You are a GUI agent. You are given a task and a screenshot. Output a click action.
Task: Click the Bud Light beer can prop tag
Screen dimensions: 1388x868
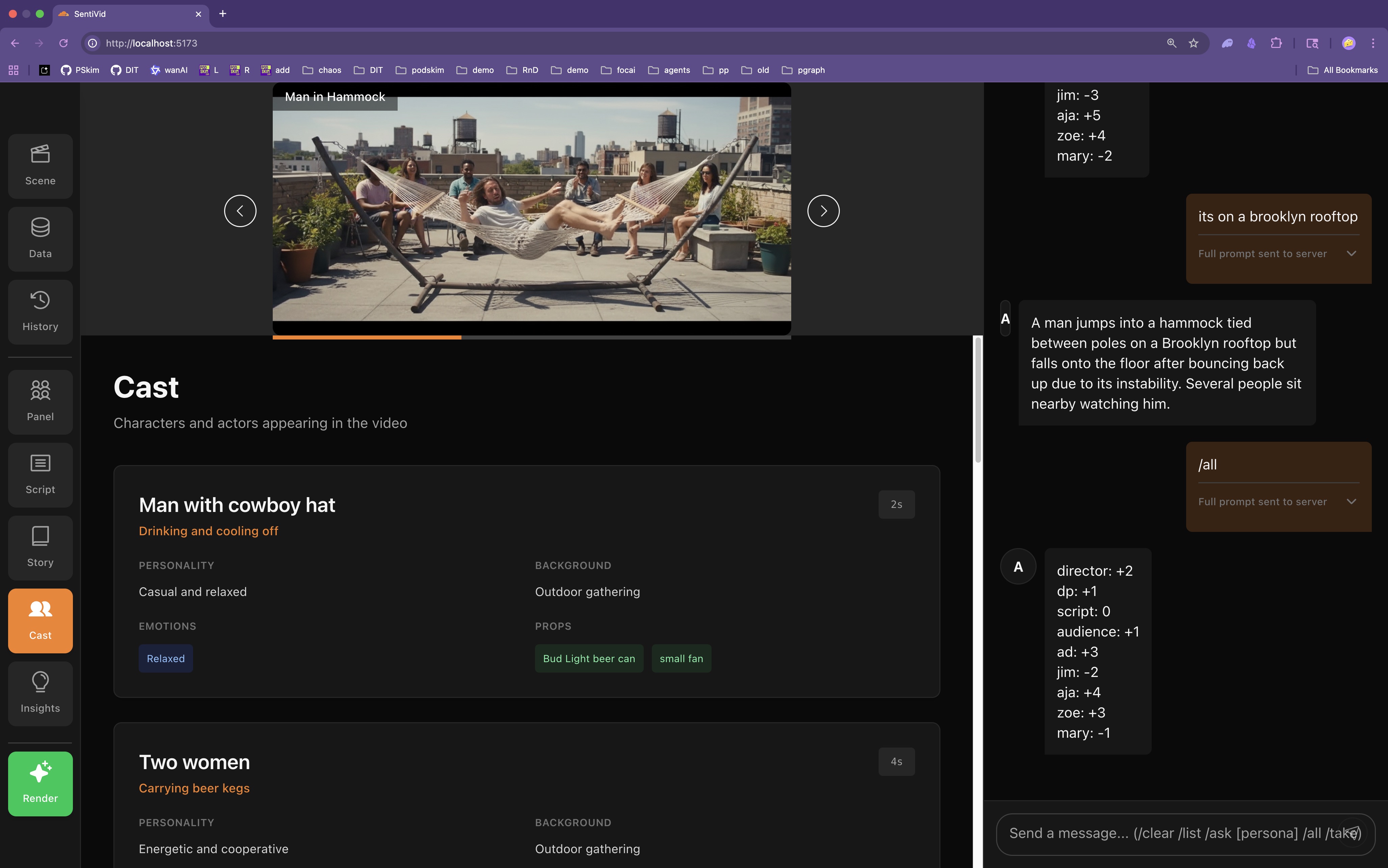(x=589, y=658)
